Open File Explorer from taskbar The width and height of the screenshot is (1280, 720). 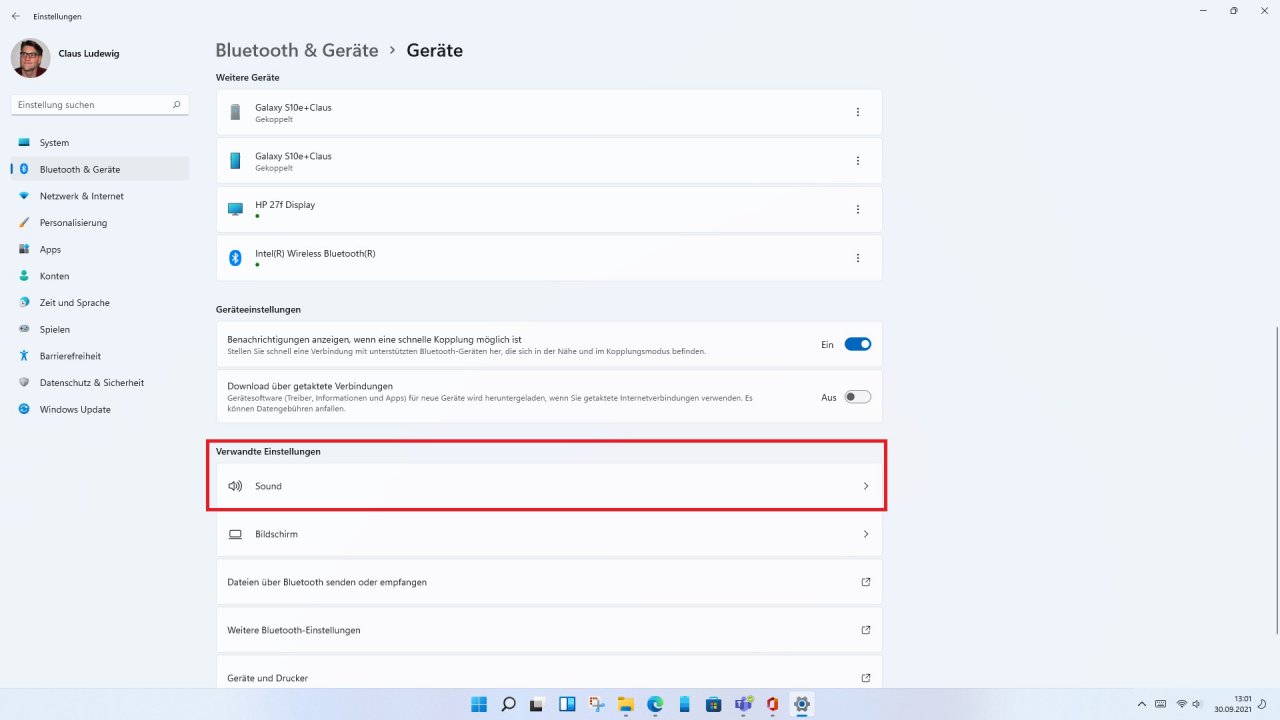[x=625, y=704]
